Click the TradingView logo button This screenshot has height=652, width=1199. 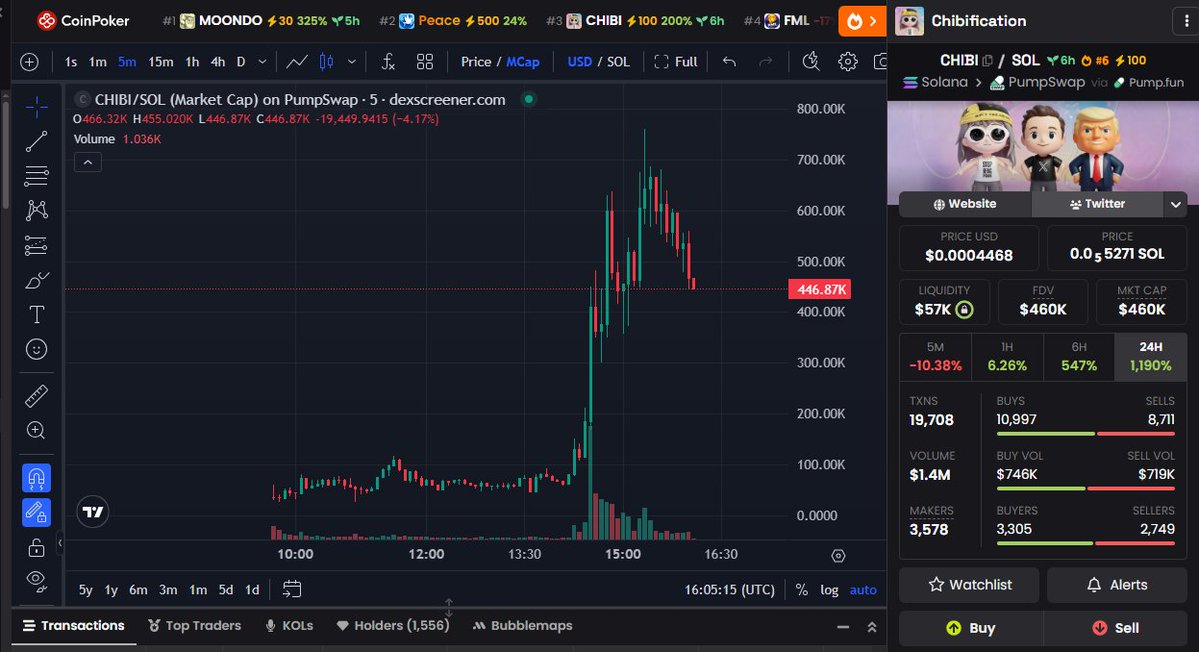tap(93, 512)
